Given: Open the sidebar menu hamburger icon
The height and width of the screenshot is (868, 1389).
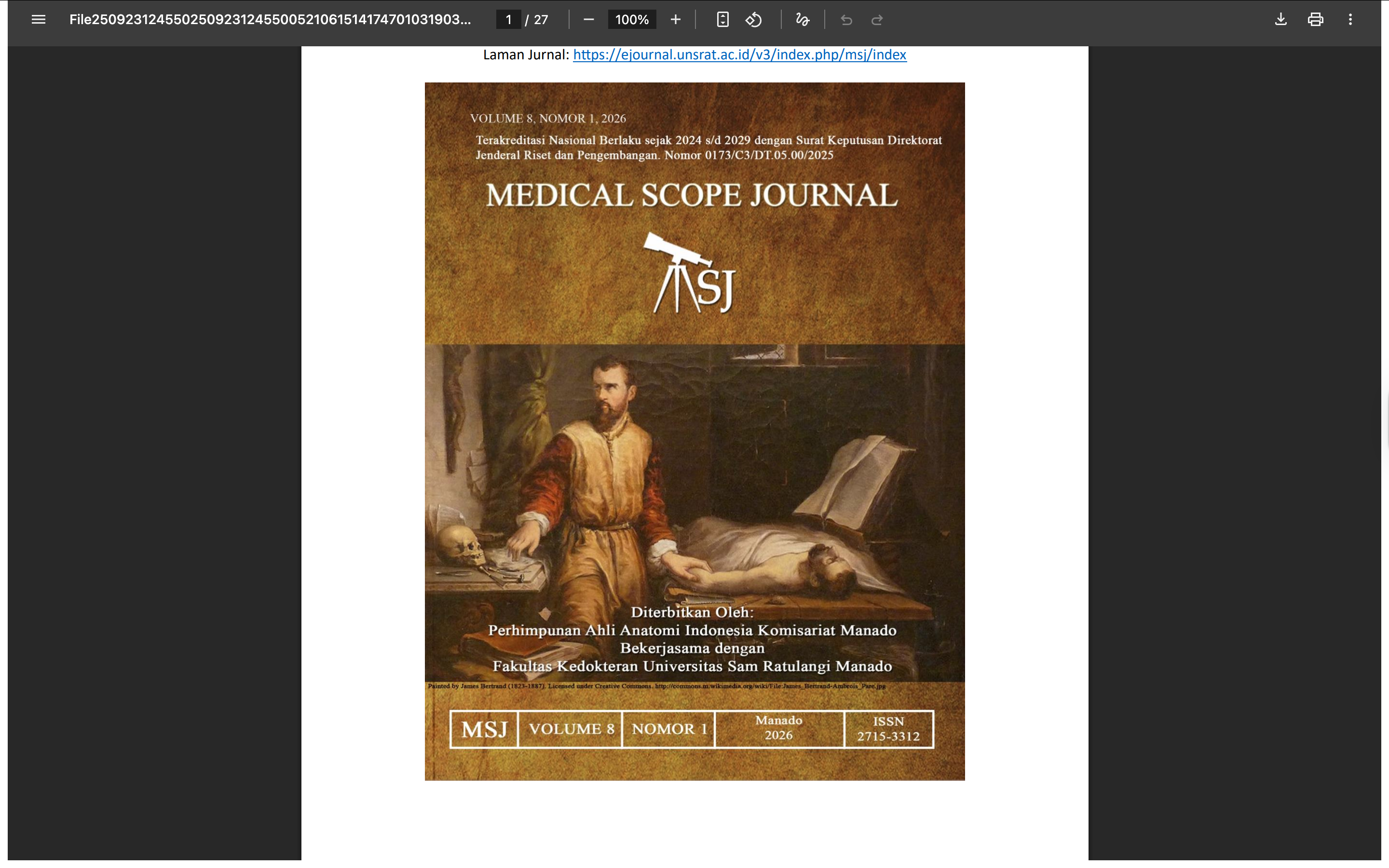Looking at the screenshot, I should pyautogui.click(x=39, y=19).
